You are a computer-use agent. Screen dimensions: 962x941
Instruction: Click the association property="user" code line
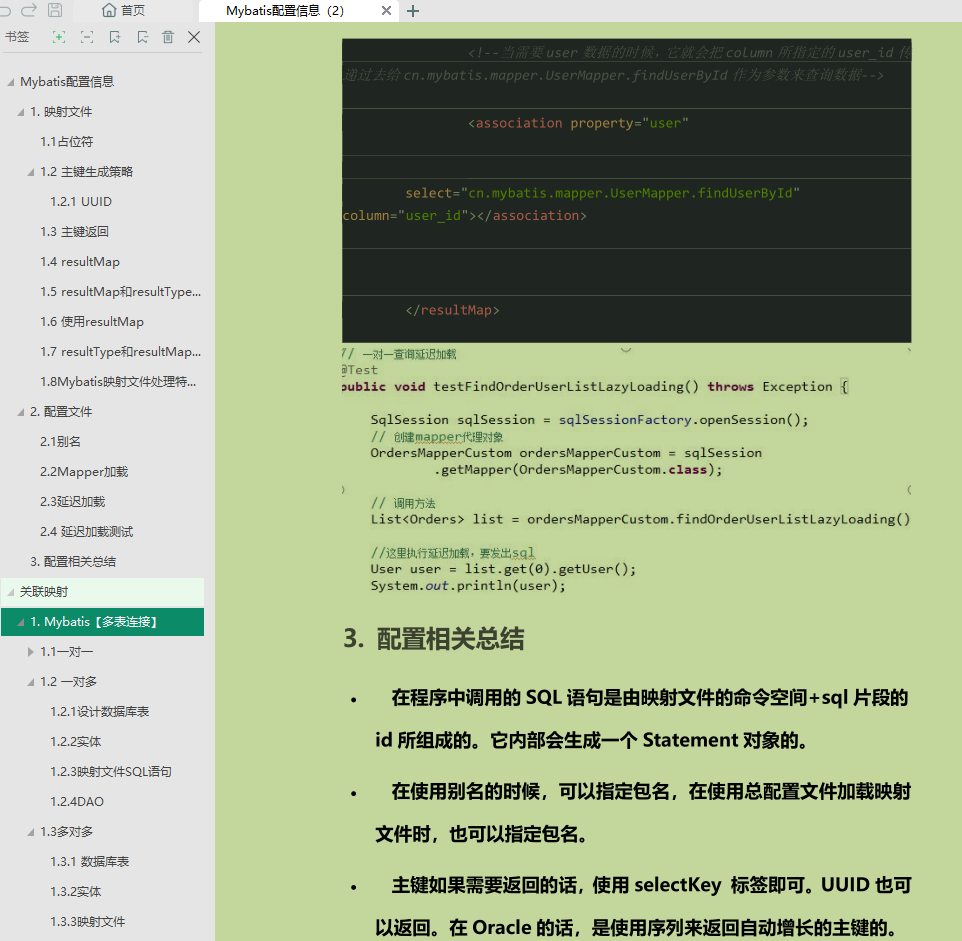pyautogui.click(x=578, y=123)
